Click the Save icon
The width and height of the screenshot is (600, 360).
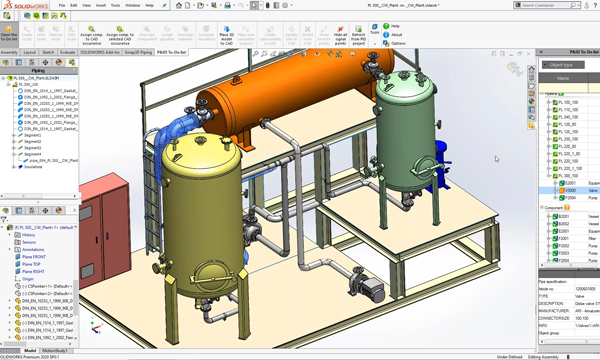[214, 5]
